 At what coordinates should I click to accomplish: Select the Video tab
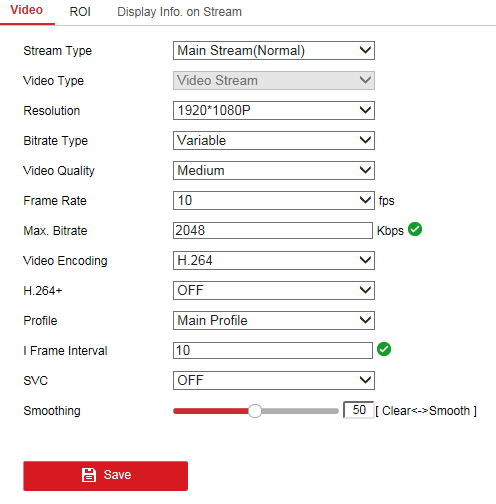(27, 10)
